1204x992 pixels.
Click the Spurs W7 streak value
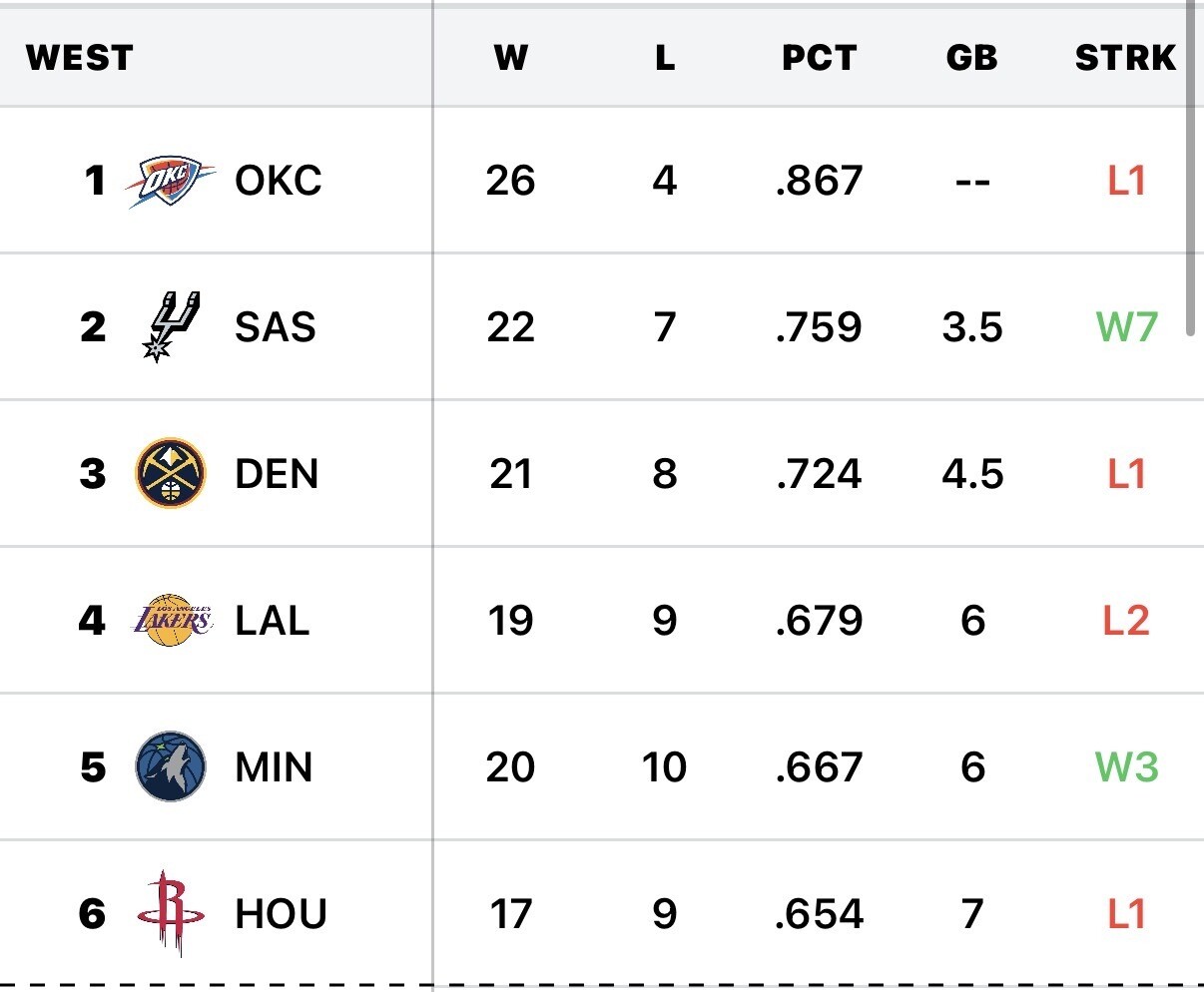point(1126,327)
